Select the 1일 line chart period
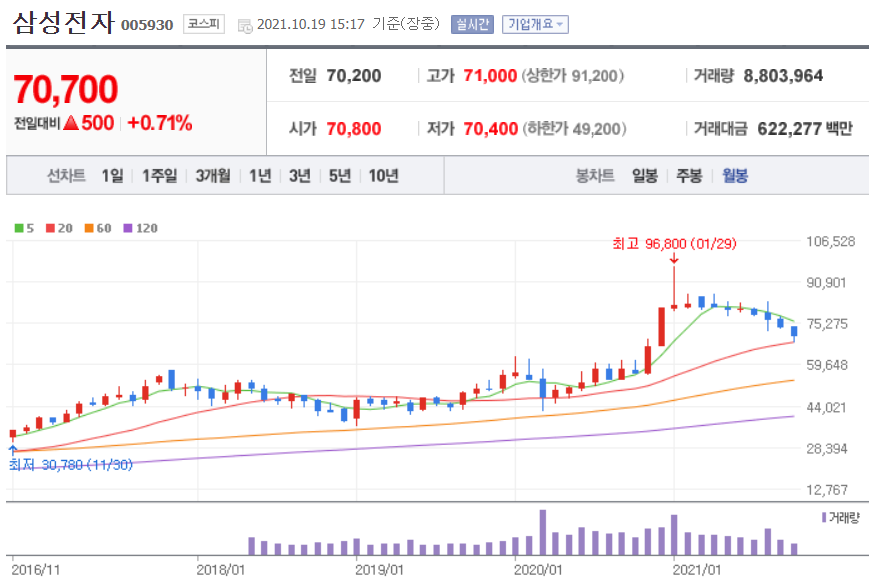 (113, 176)
